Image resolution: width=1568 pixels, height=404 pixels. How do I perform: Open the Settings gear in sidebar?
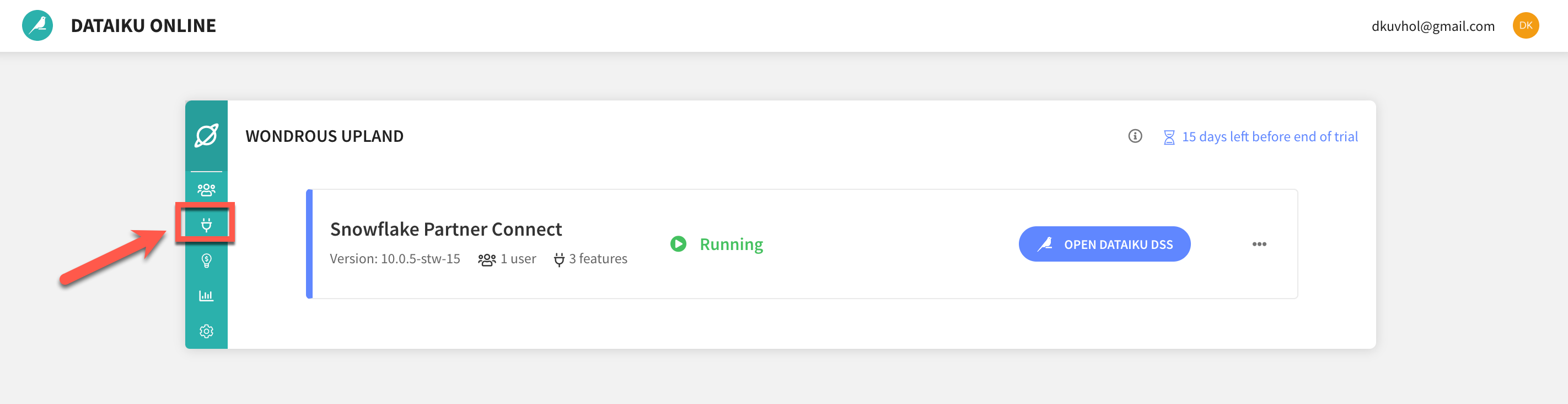pyautogui.click(x=206, y=331)
